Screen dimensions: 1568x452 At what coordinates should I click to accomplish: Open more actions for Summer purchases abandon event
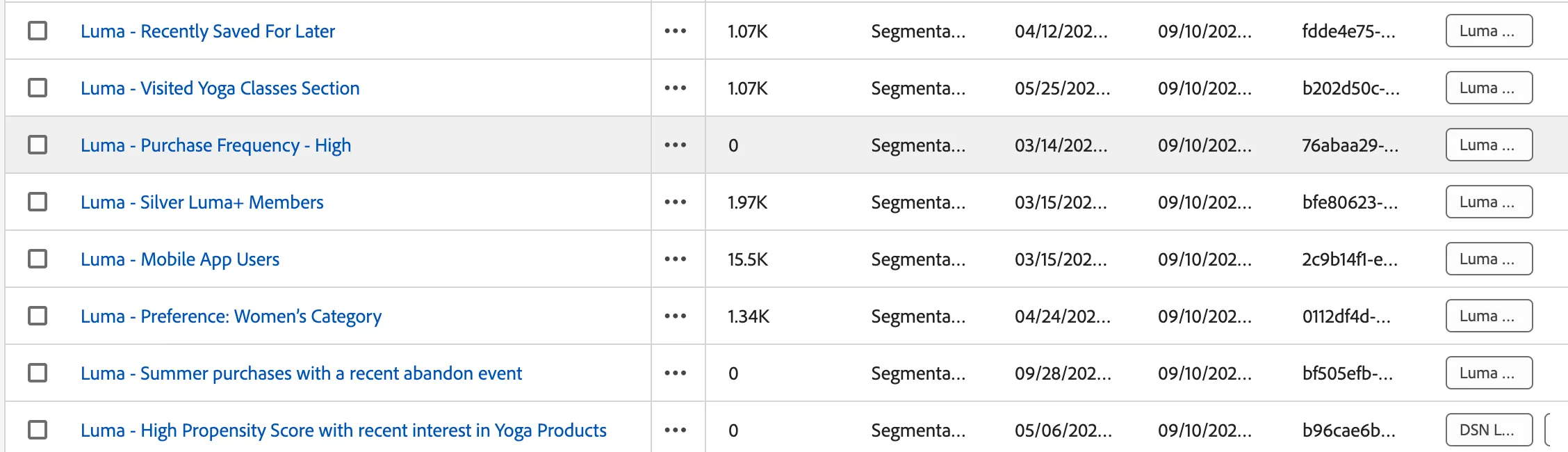coord(675,373)
